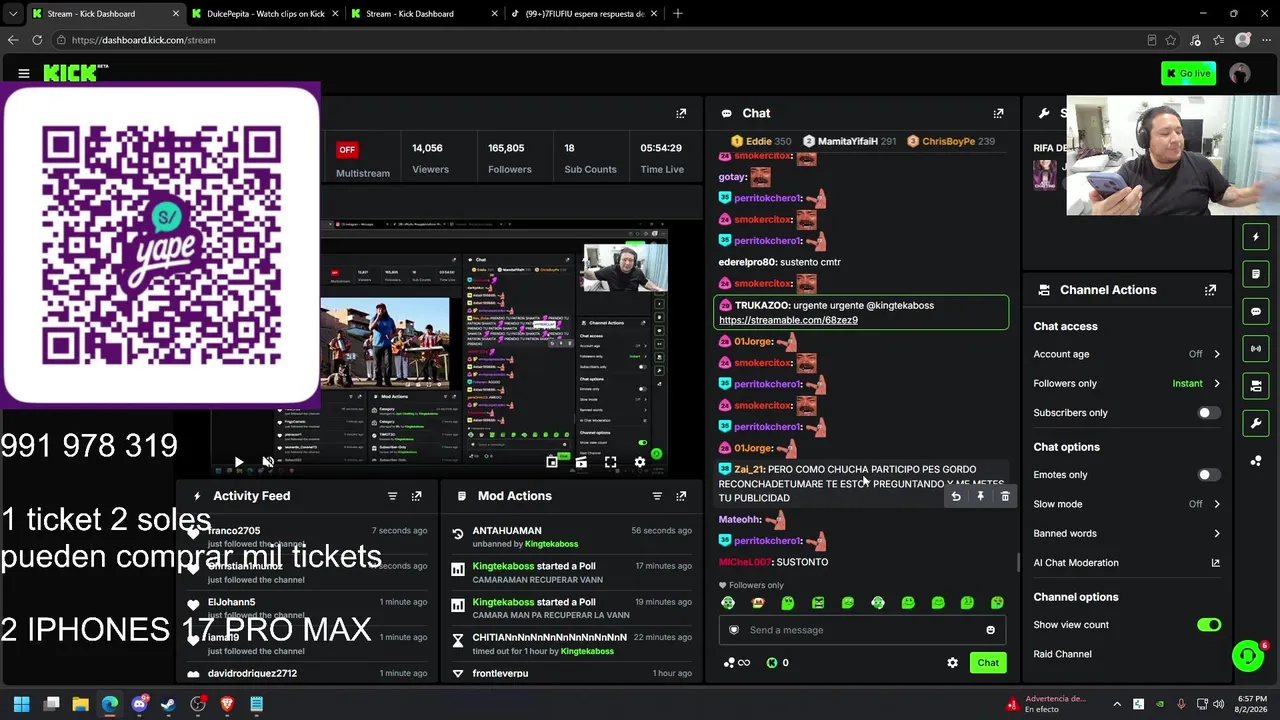Toggle the Multistream OFF switch
This screenshot has width=1280, height=720.
pyautogui.click(x=347, y=150)
